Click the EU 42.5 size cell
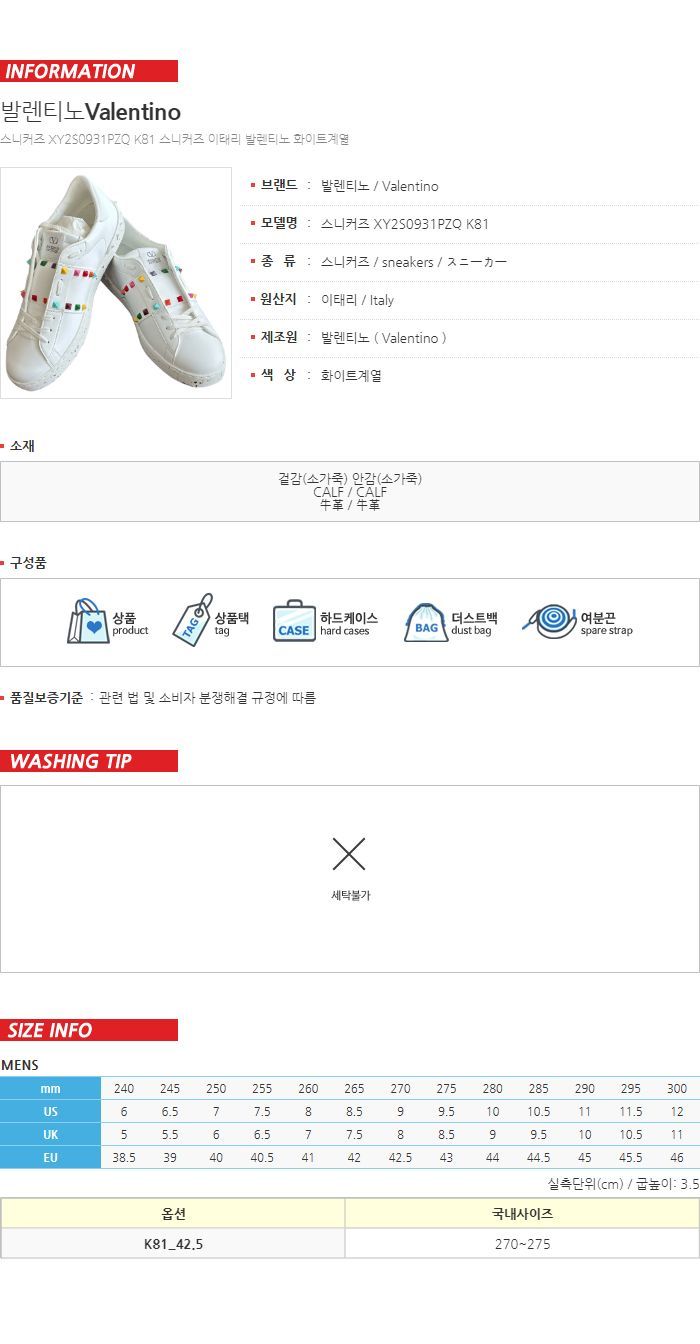This screenshot has width=700, height=1344. [x=400, y=1157]
